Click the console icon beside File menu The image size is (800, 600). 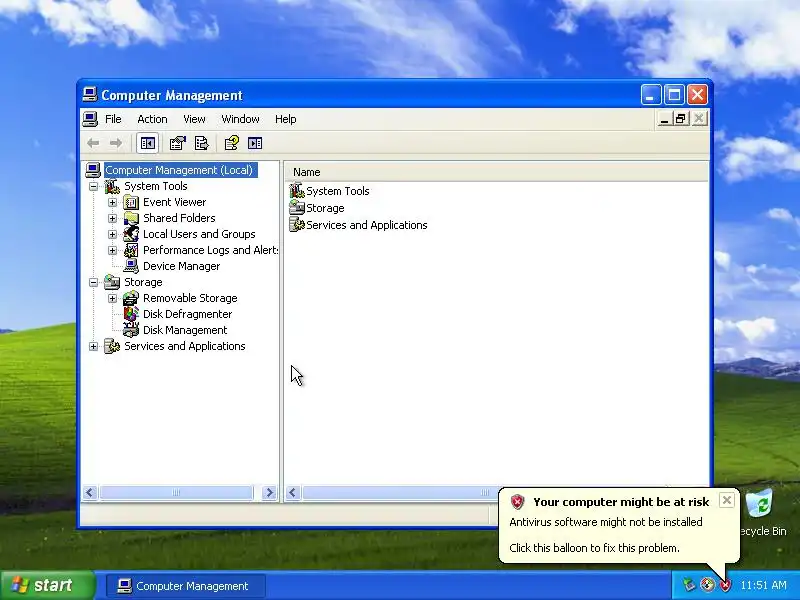pos(90,119)
